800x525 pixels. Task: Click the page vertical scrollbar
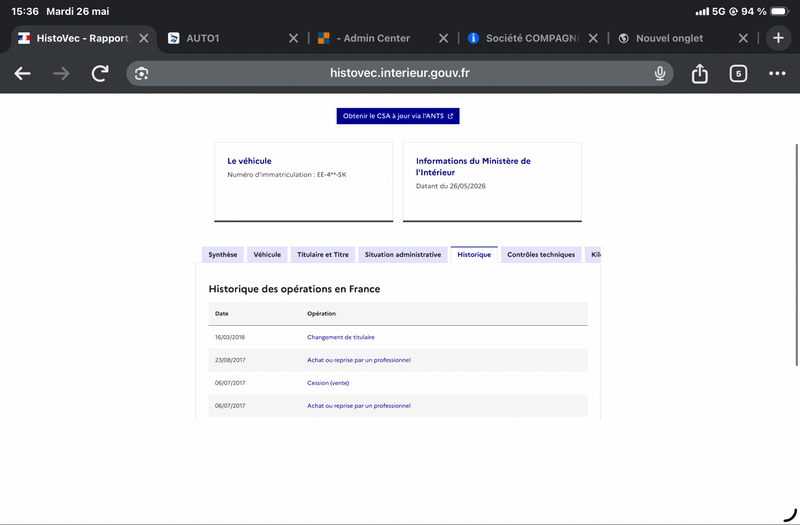796,255
